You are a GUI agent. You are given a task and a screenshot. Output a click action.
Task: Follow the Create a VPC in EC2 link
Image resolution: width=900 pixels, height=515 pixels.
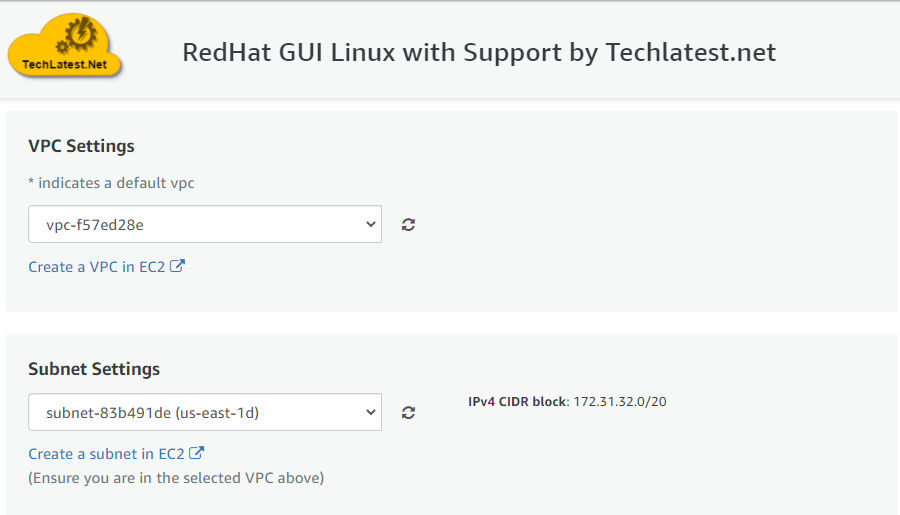point(97,267)
